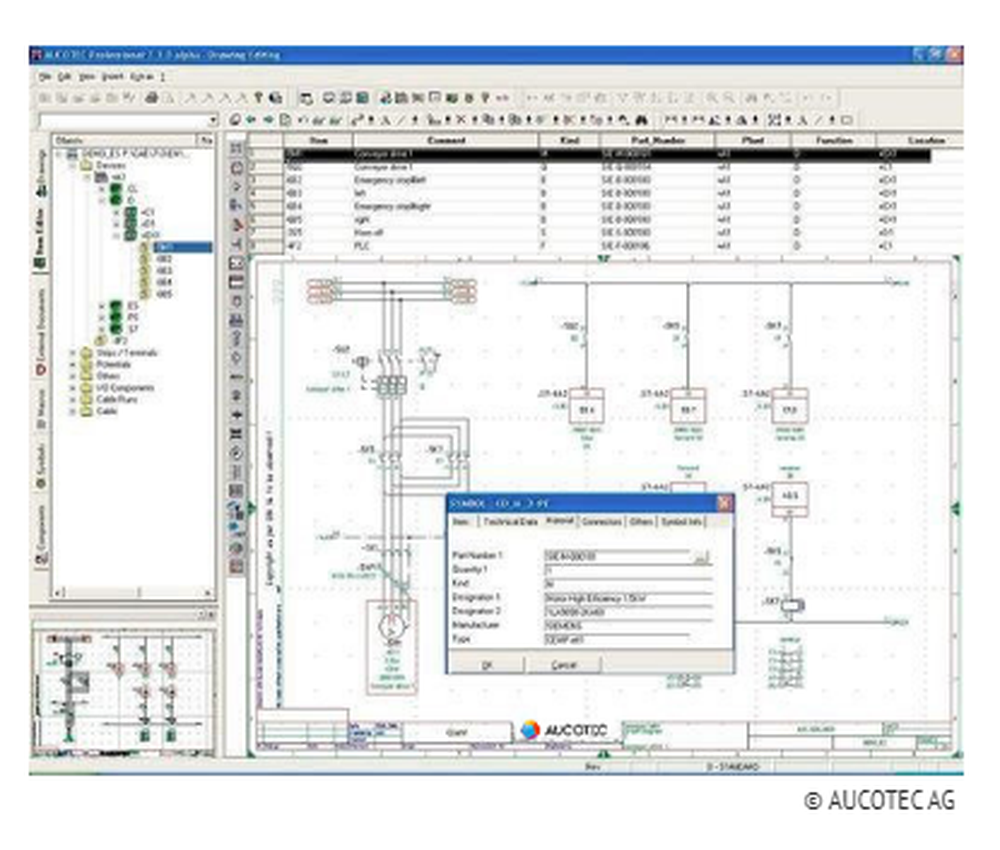Open the toolbar combo box dropdown arrow
This screenshot has width=1000, height=850.
tap(212, 120)
